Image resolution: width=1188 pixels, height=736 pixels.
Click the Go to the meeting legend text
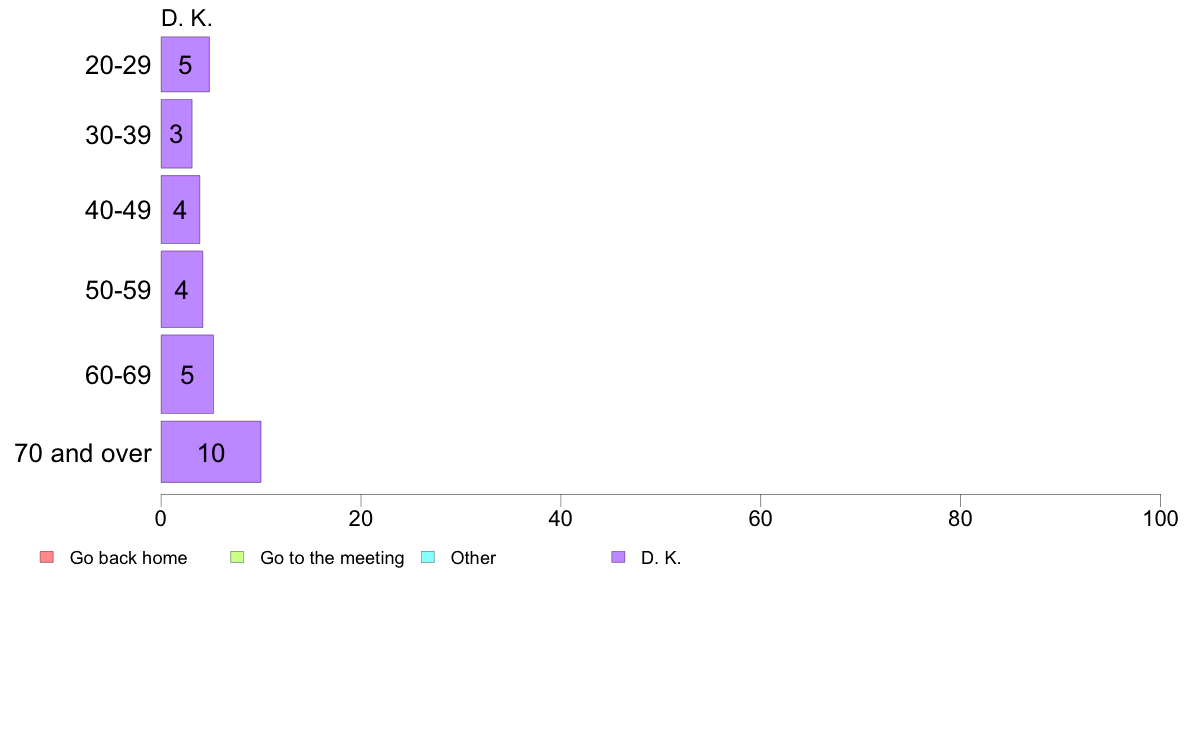point(332,558)
